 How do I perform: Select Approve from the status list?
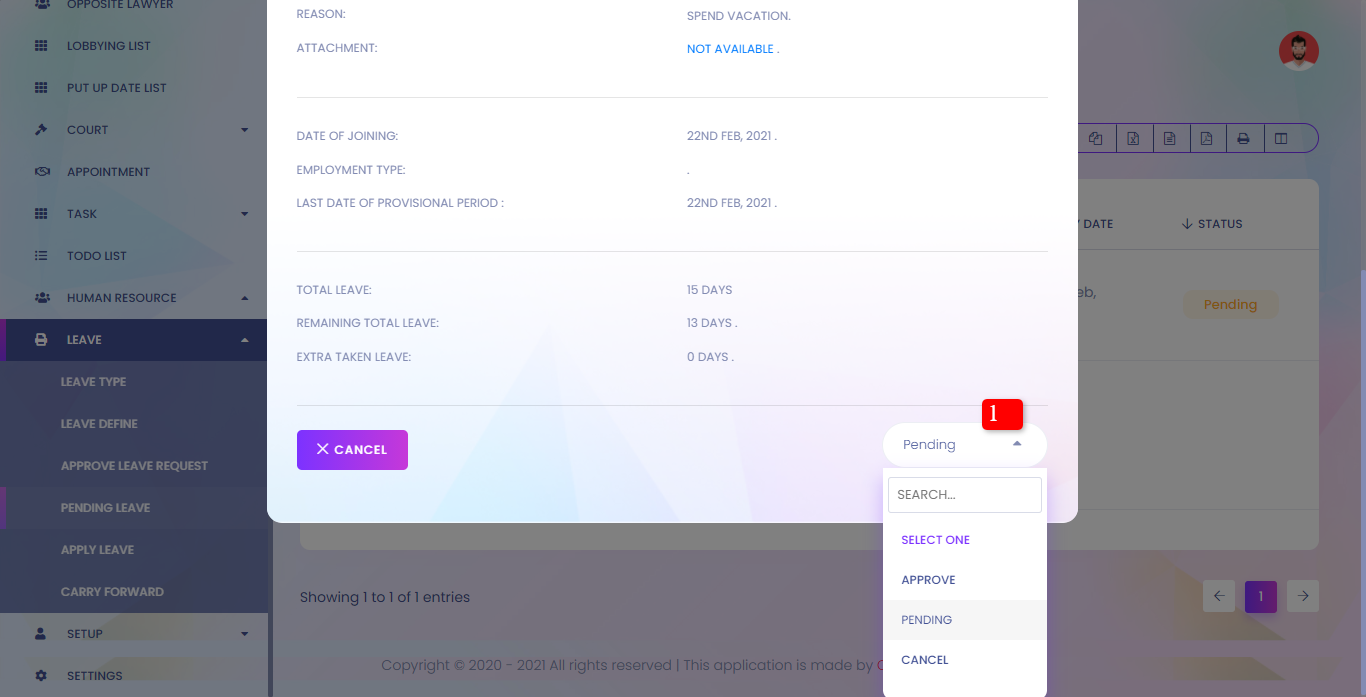pos(928,580)
